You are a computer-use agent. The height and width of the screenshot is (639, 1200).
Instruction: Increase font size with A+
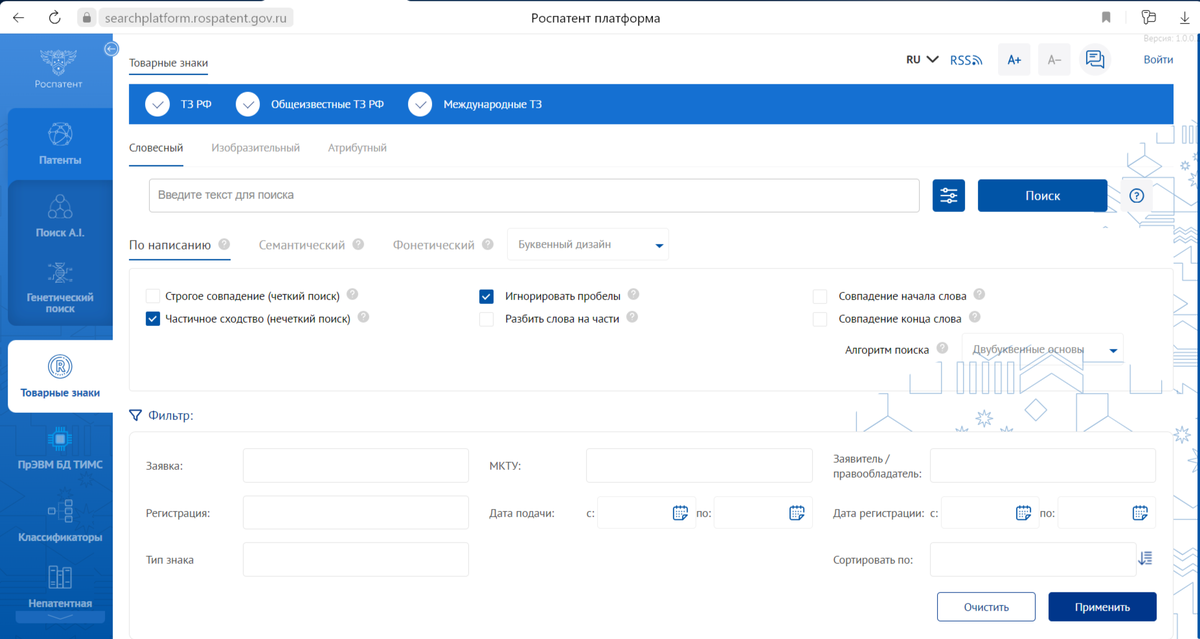(x=1014, y=60)
